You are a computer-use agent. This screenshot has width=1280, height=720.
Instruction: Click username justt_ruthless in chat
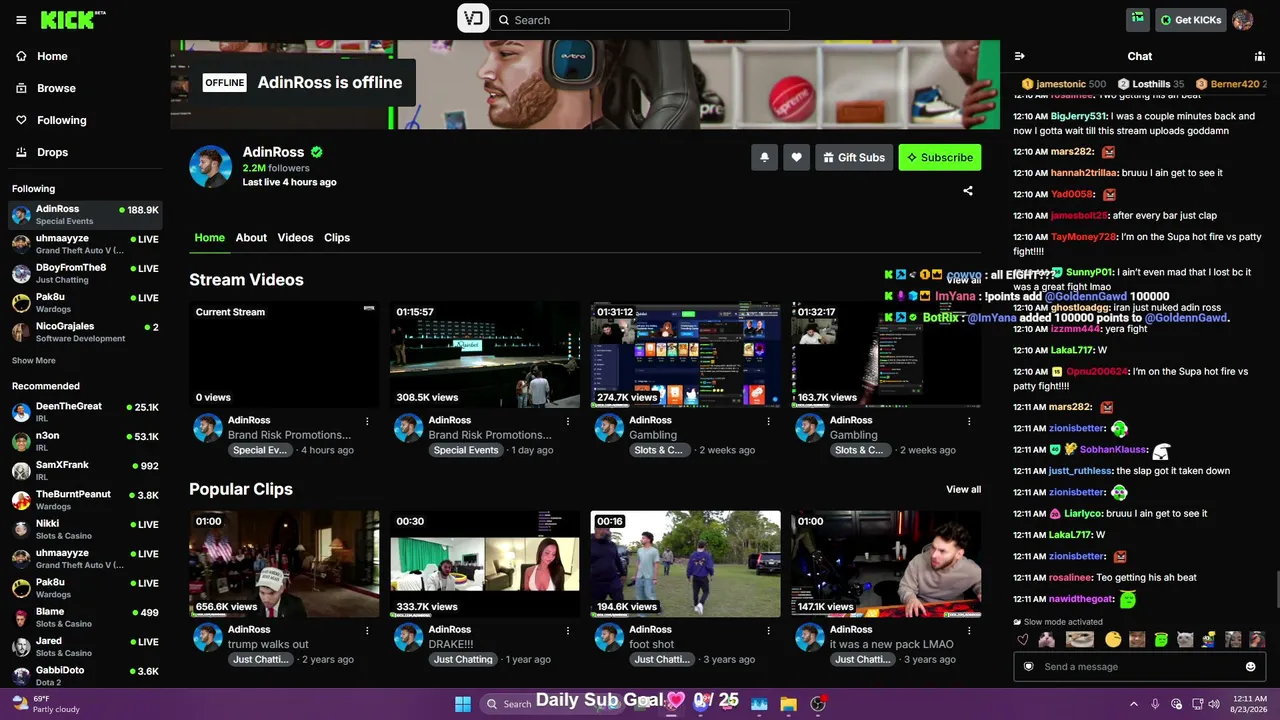(x=1080, y=471)
